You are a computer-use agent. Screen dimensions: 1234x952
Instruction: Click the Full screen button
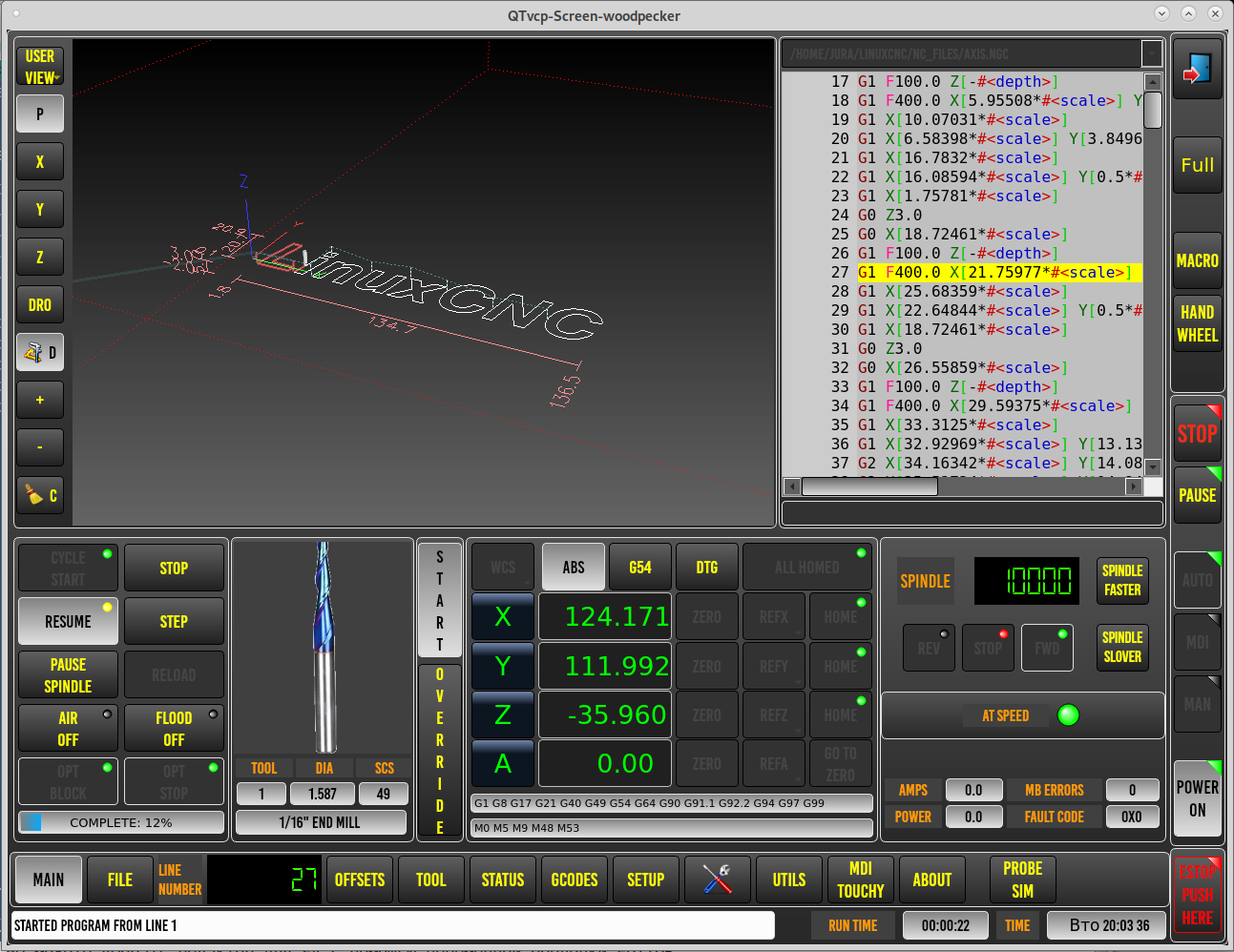coord(1197,165)
